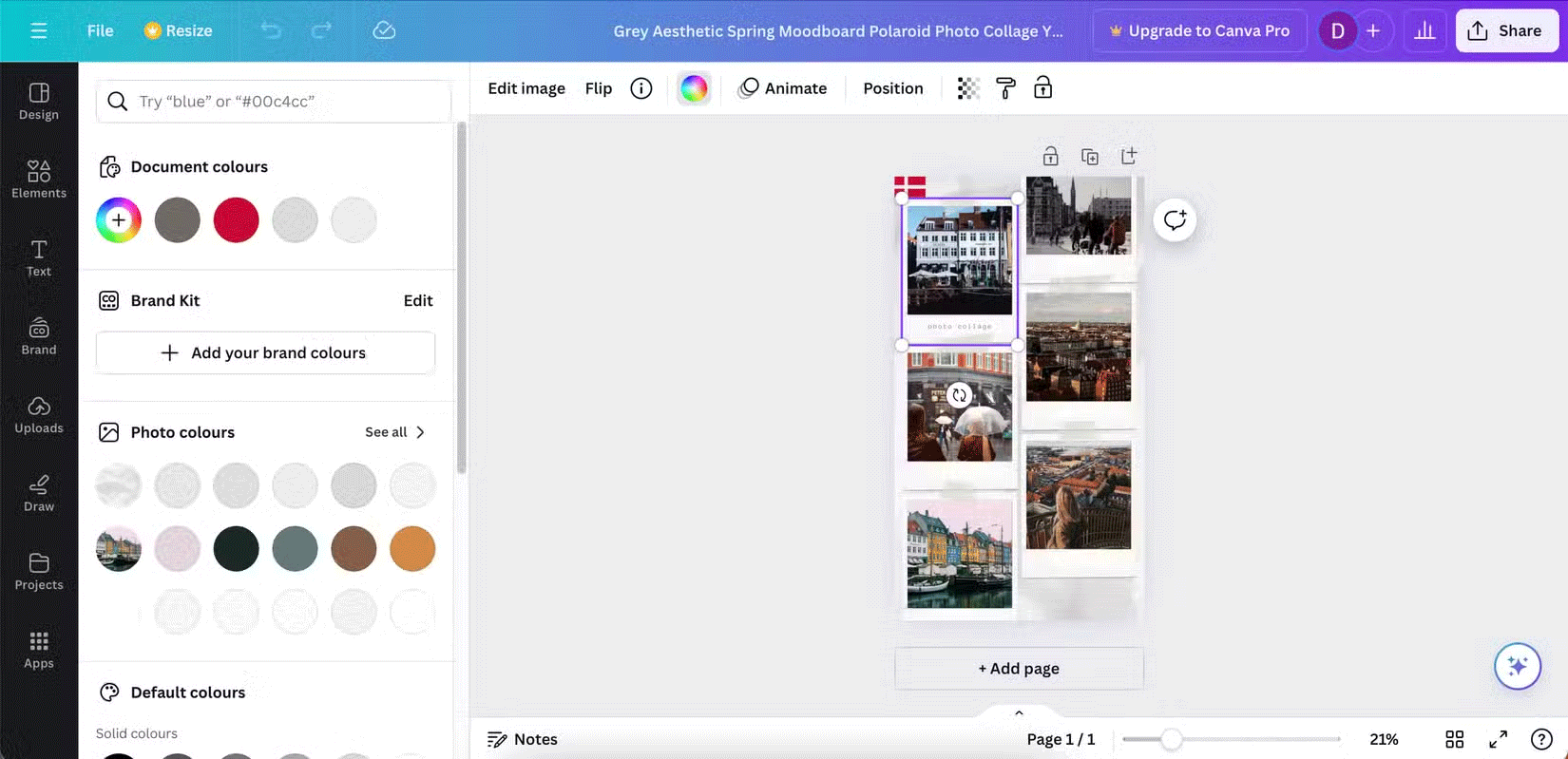Click the replace image icon on umbrella photo
1568x759 pixels.
[x=959, y=395]
